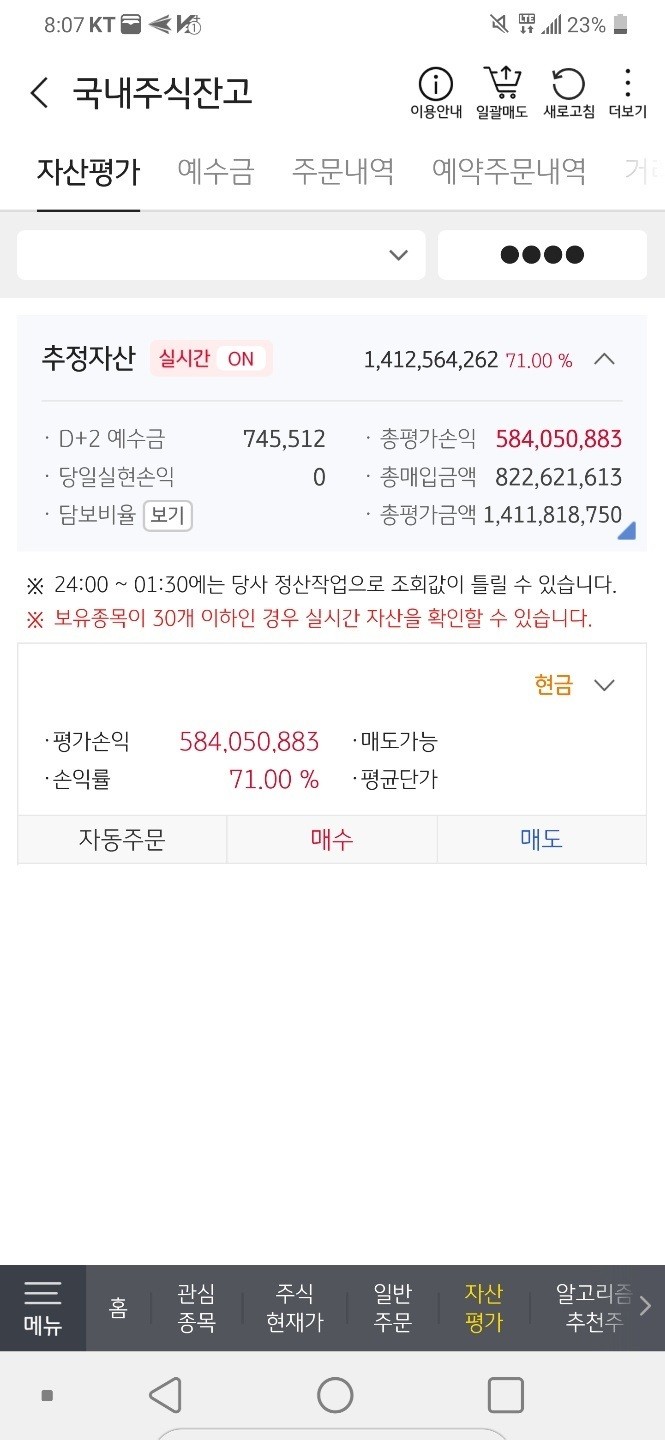The image size is (665, 1440).
Task: Tap the blue 매도 button
Action: 542,839
